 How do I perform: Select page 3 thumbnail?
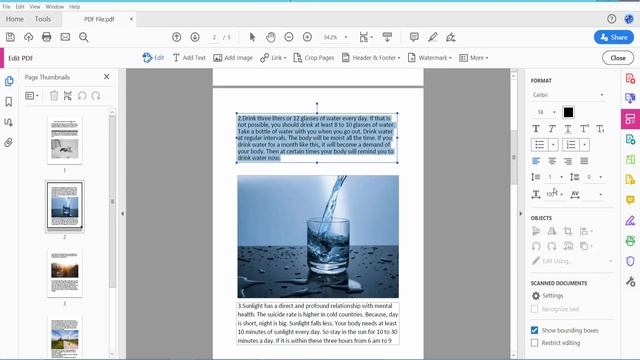click(x=64, y=273)
